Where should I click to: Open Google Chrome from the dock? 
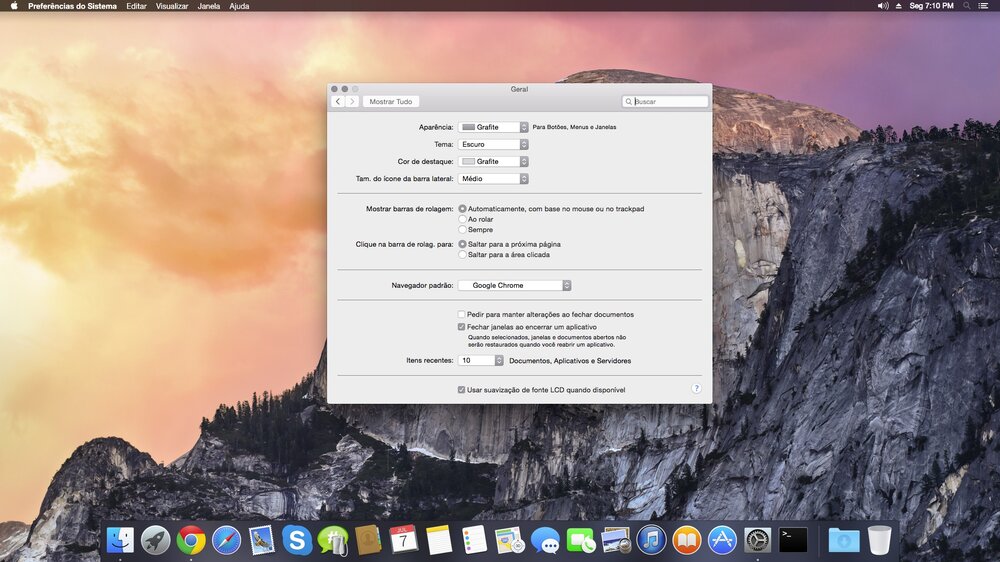point(191,540)
